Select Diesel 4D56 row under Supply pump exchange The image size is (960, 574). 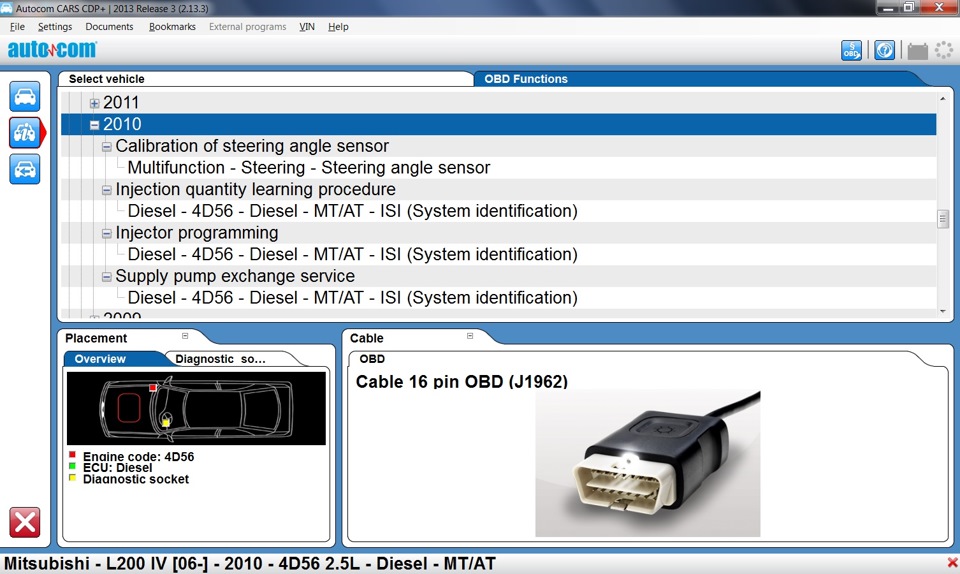click(x=352, y=298)
